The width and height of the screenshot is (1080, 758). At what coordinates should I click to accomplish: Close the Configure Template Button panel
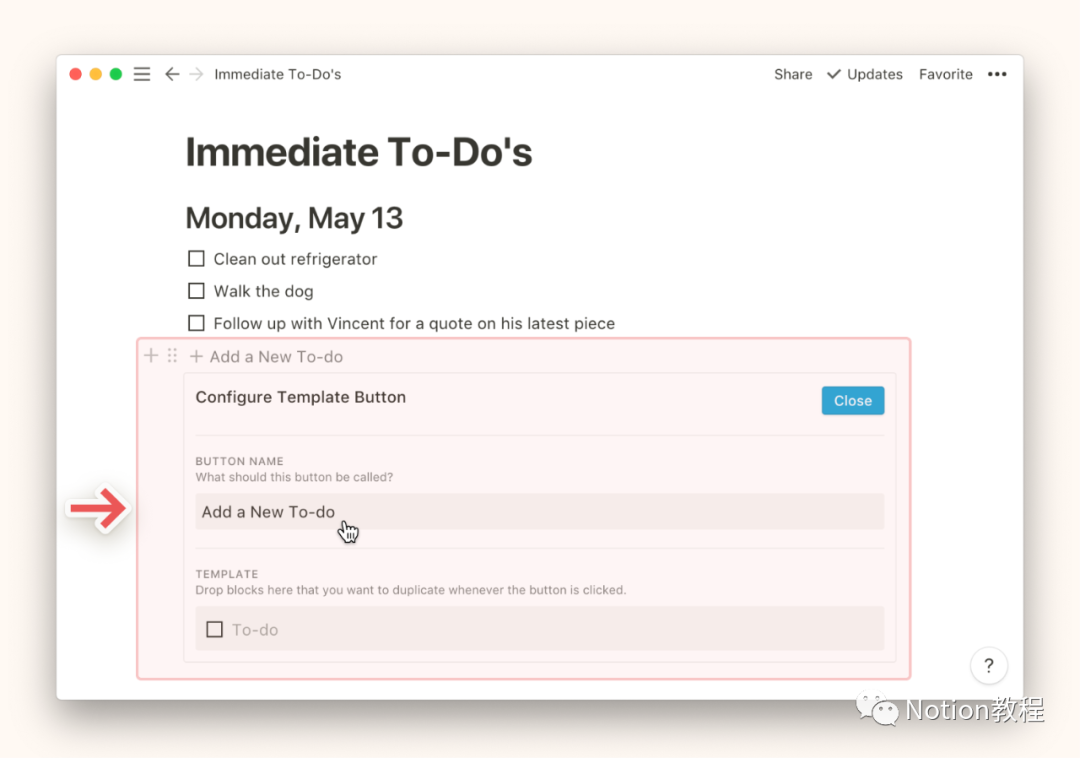852,400
